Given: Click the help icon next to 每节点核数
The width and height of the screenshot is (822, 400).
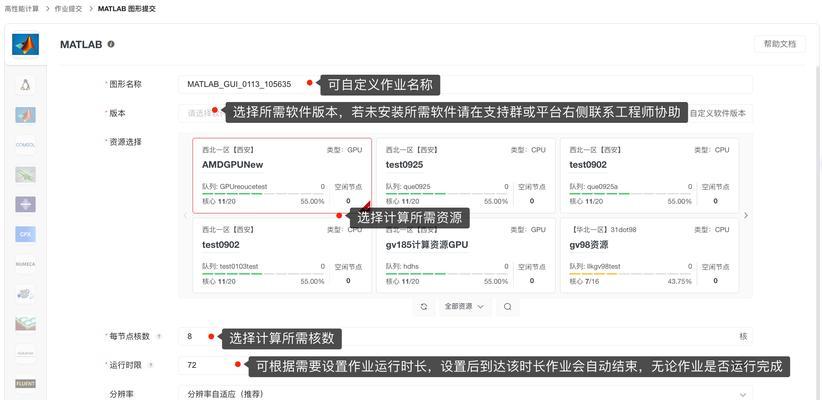Looking at the screenshot, I should 159,337.
